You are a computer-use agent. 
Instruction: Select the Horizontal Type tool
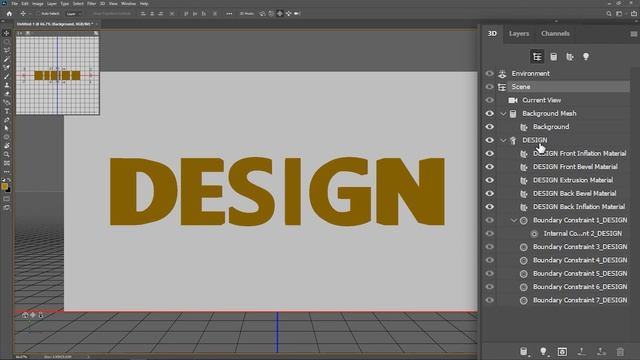pyautogui.click(x=7, y=111)
